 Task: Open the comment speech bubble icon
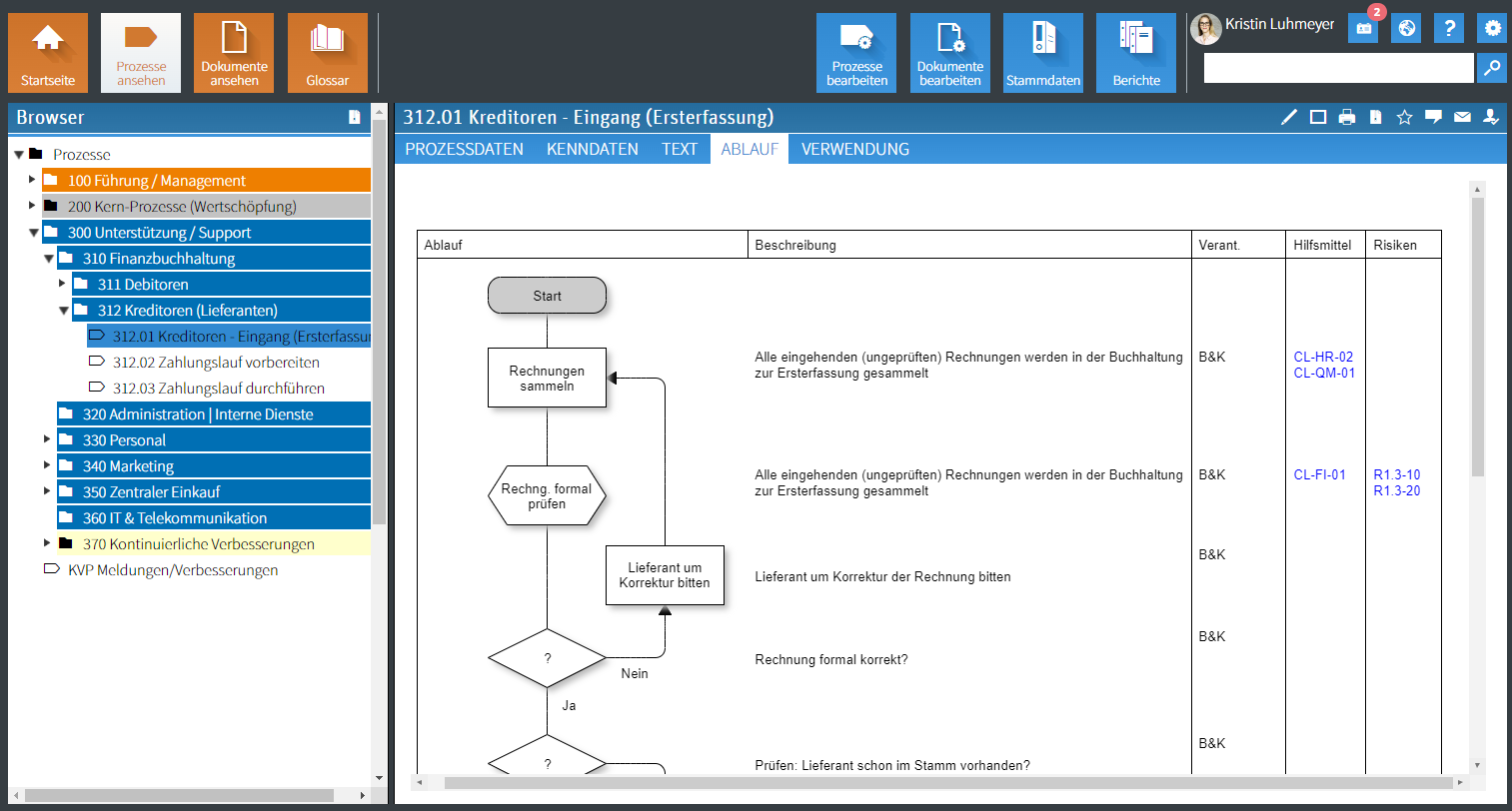tap(1433, 117)
